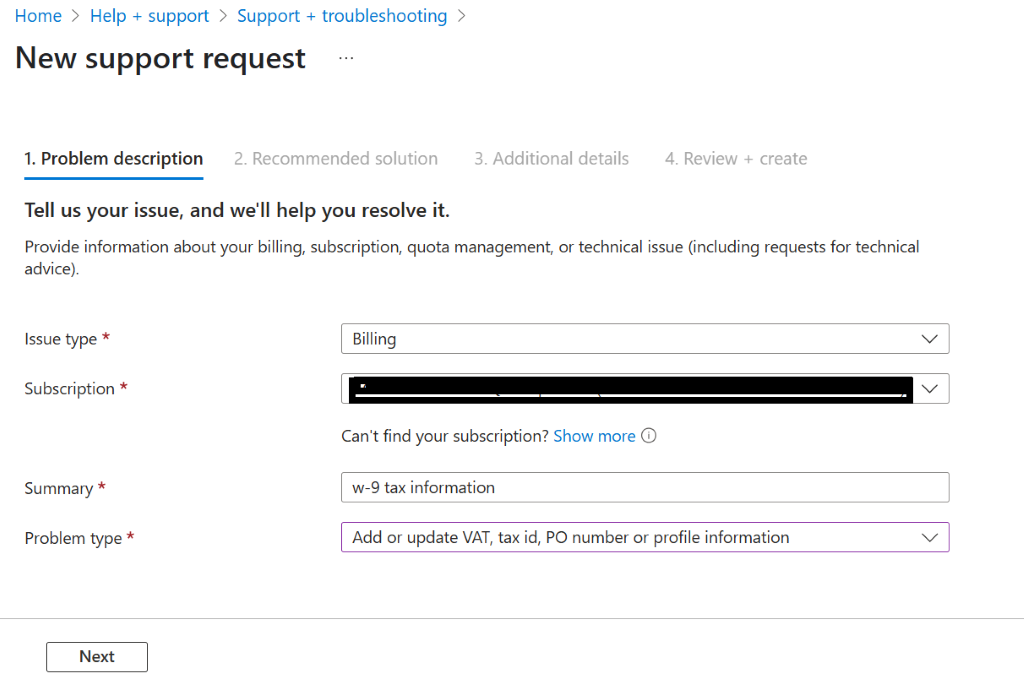Click the Show more link
1024x680 pixels.
click(x=594, y=436)
